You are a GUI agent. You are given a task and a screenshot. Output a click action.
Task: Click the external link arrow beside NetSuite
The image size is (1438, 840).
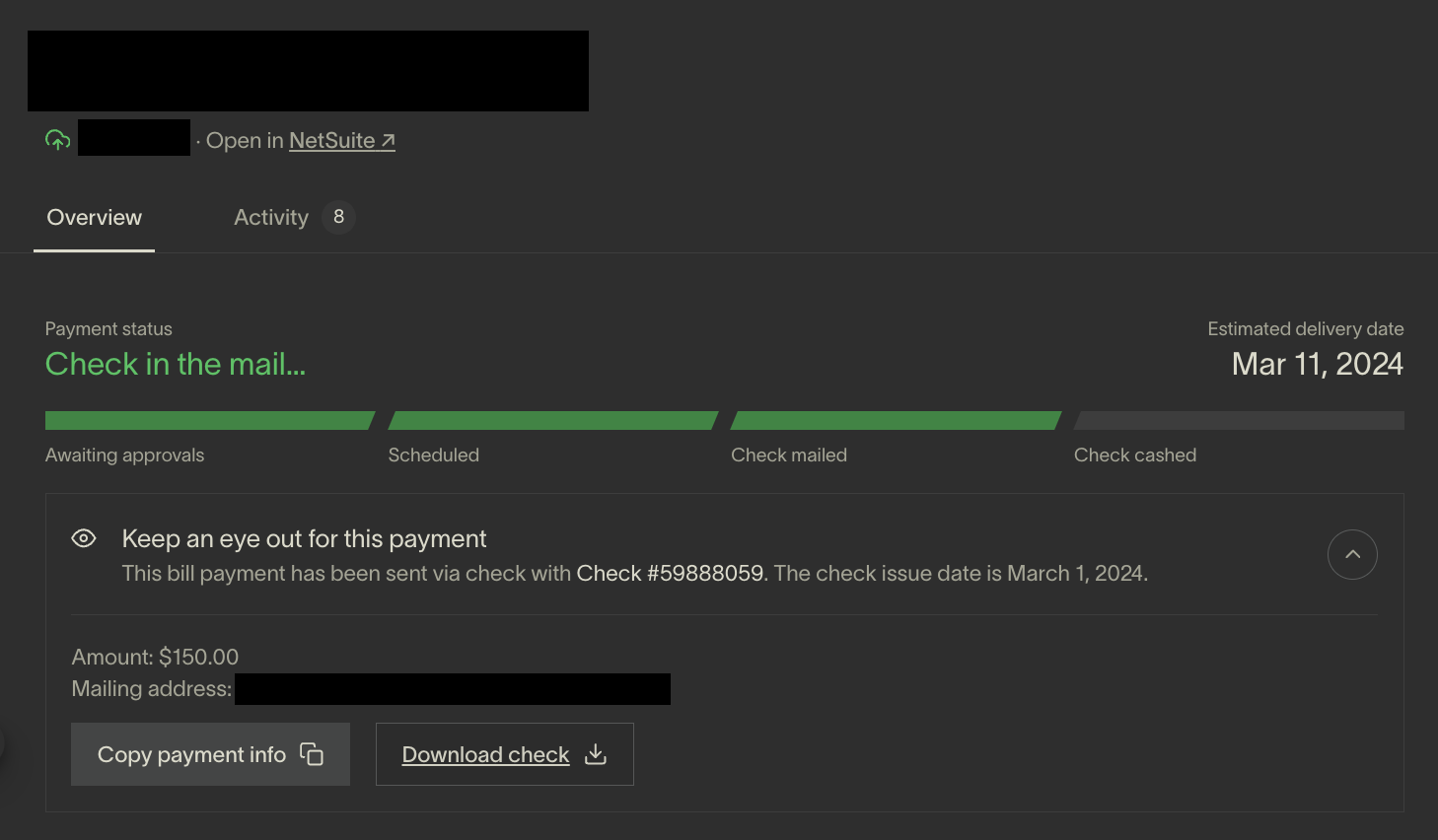point(389,141)
